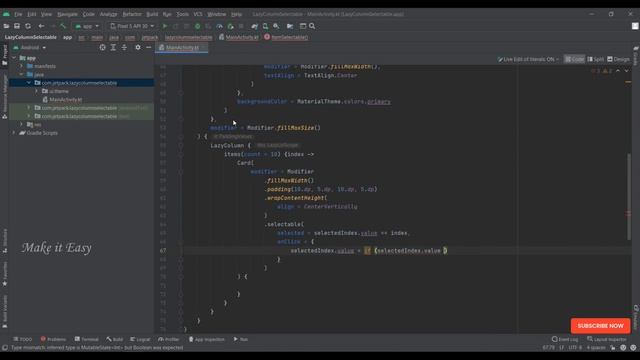Click the Sync Project with Gradle icon
The width and height of the screenshot is (640, 360).
tap(255, 26)
